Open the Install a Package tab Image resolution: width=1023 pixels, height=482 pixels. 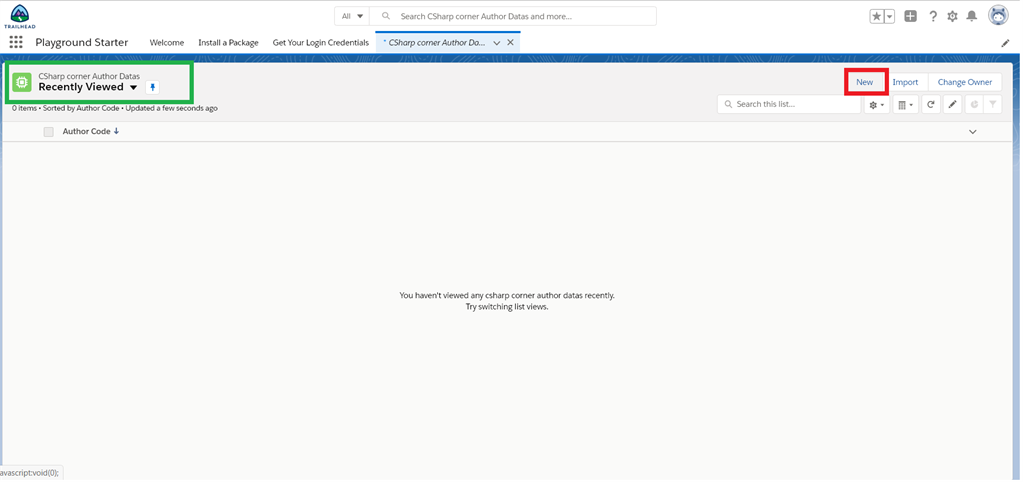click(228, 42)
